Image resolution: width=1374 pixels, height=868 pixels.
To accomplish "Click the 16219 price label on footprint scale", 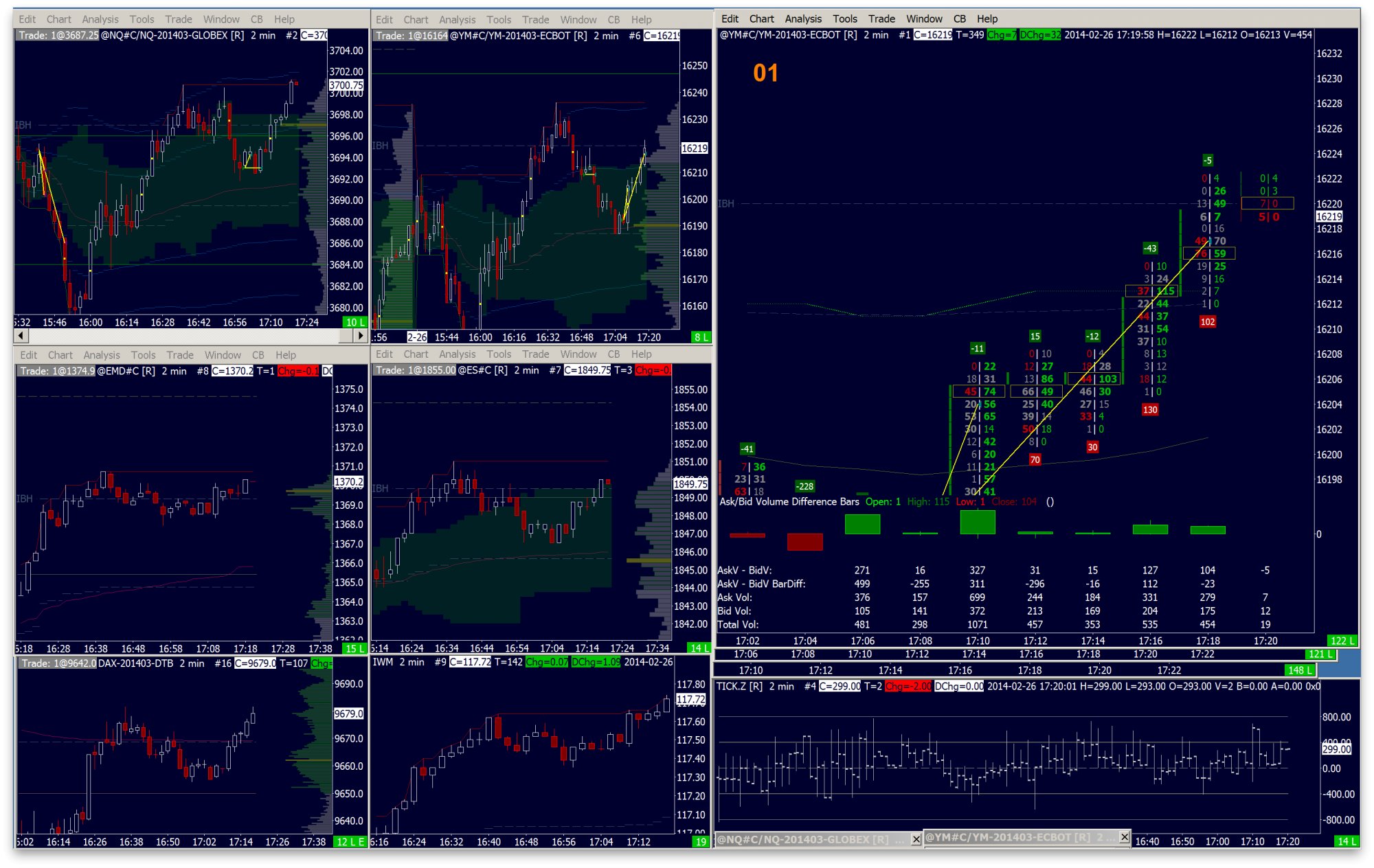I will pyautogui.click(x=1329, y=216).
